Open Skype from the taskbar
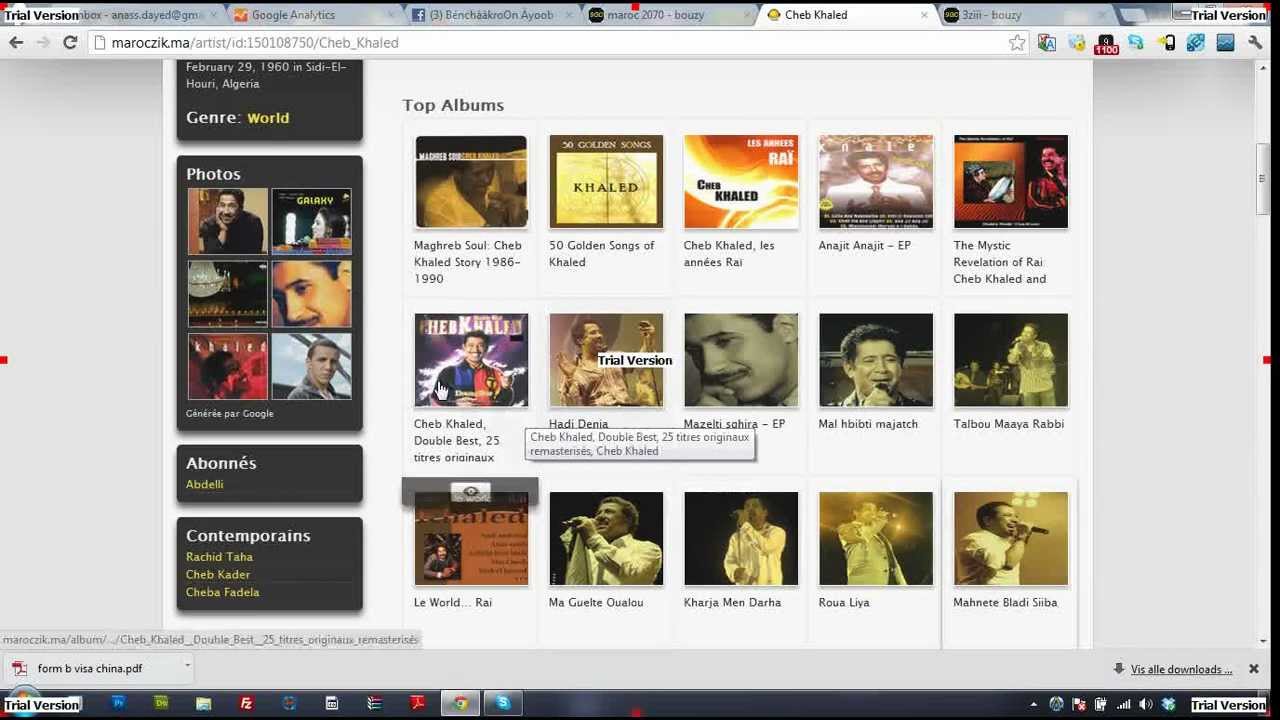This screenshot has height=720, width=1280. click(503, 704)
